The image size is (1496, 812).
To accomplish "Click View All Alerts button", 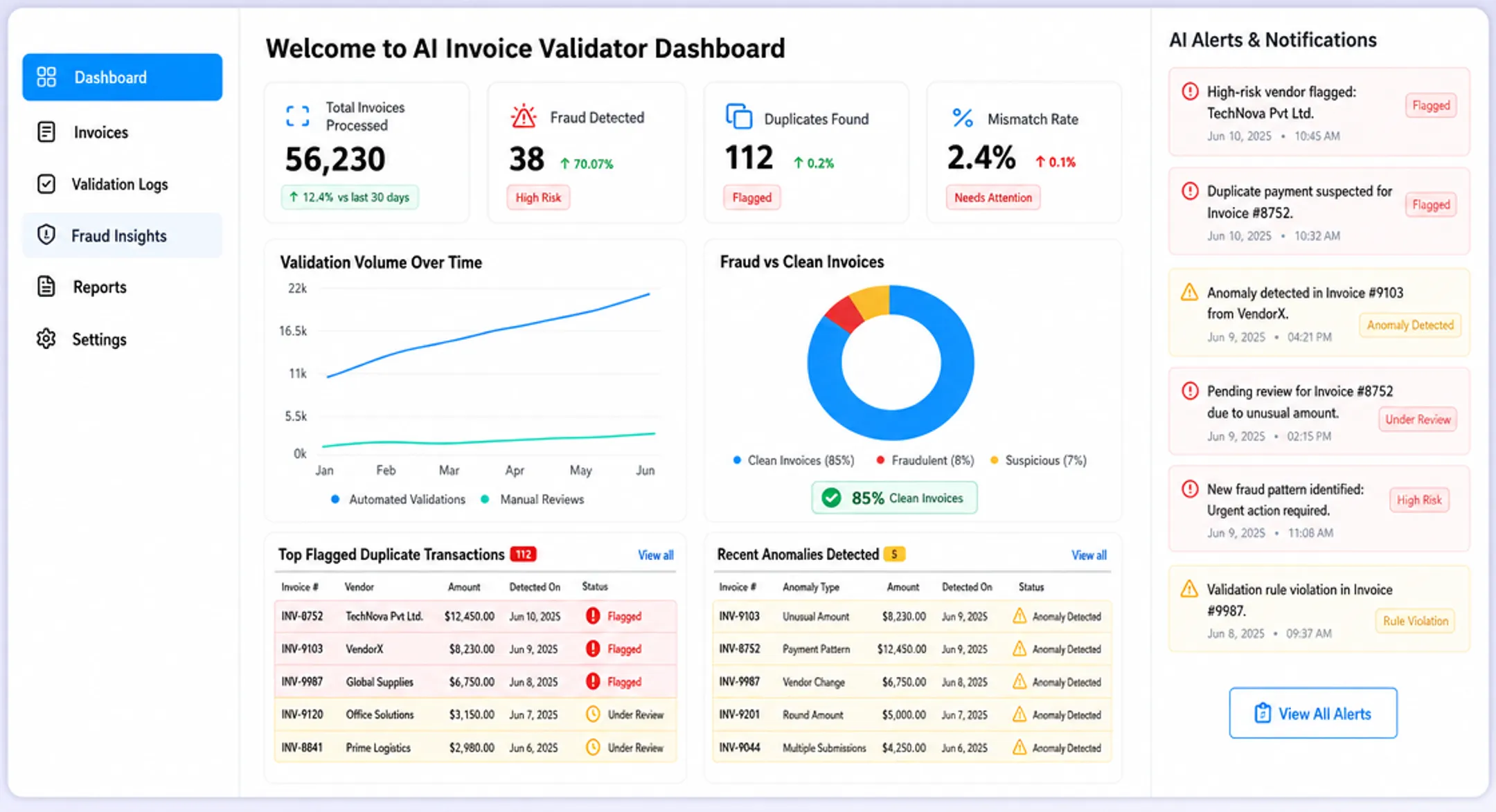I will pyautogui.click(x=1313, y=713).
